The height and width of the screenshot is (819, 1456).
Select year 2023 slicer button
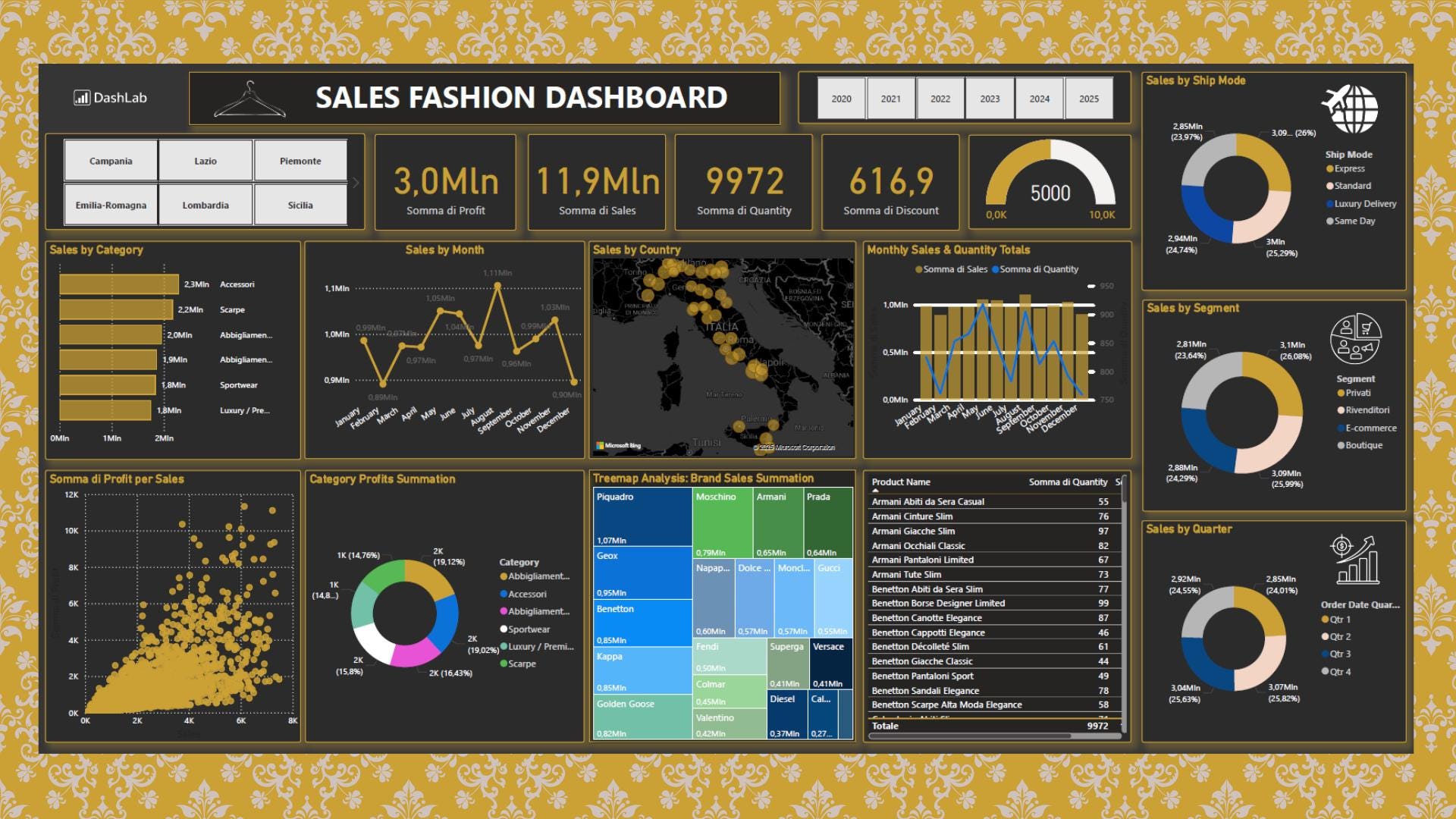pyautogui.click(x=990, y=99)
